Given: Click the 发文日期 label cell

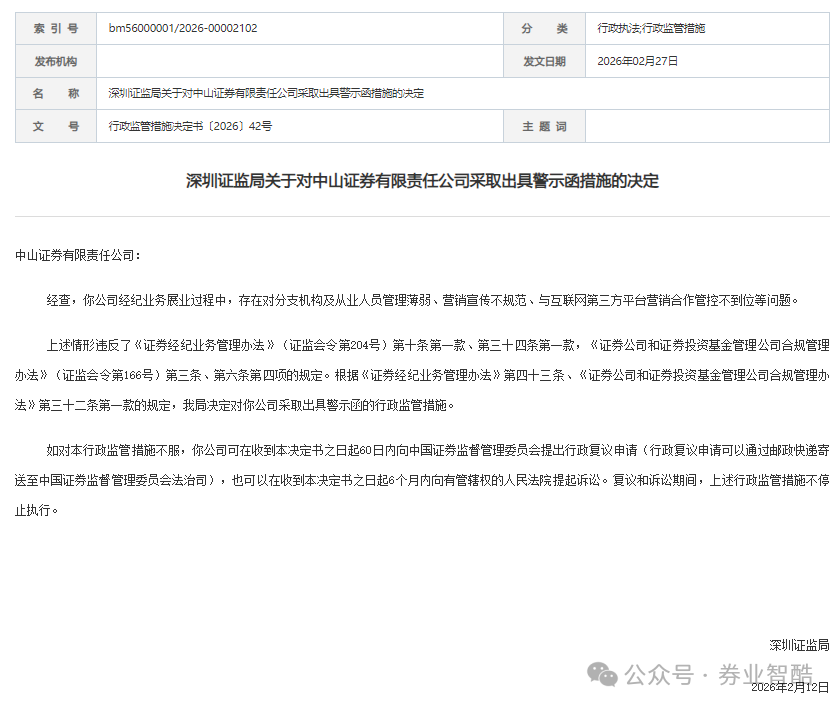Looking at the screenshot, I should [x=544, y=61].
